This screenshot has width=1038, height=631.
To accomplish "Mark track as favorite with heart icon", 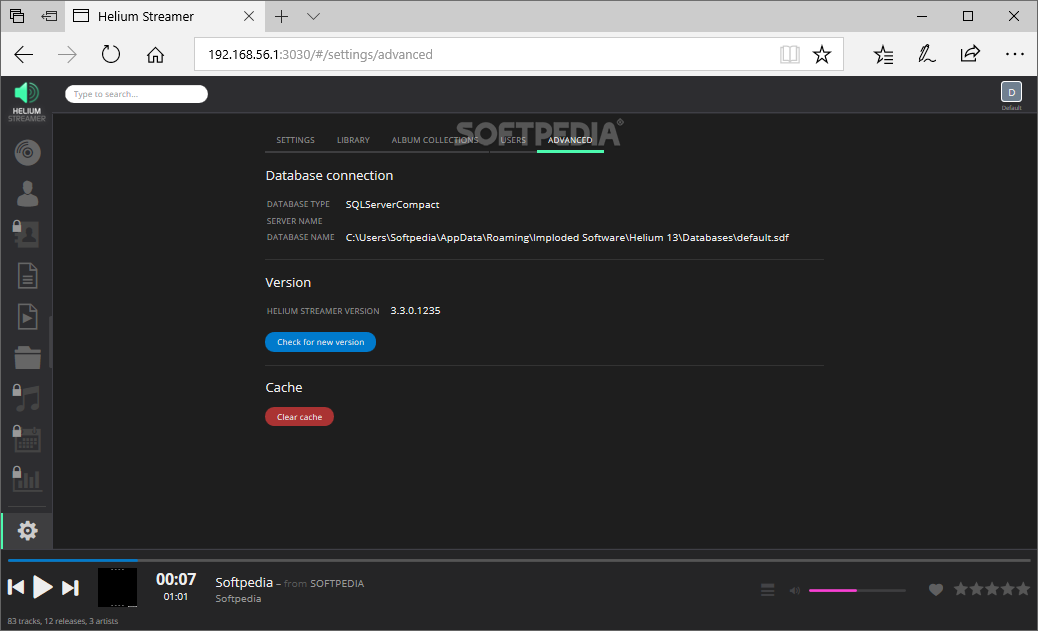I will tap(935, 589).
